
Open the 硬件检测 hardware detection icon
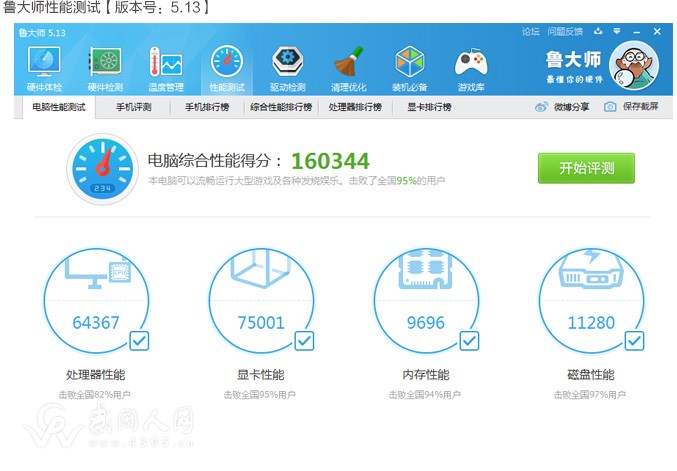click(x=105, y=62)
